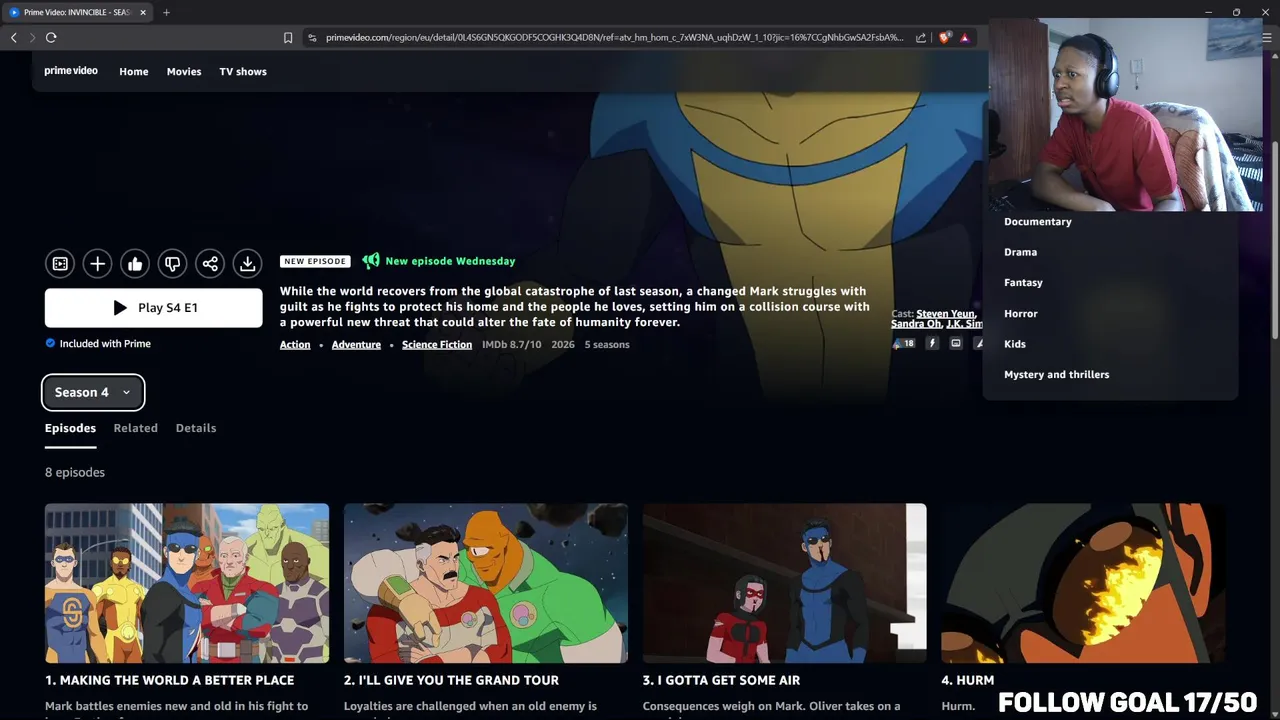1280x720 pixels.
Task: Click the download season icon
Action: point(247,264)
